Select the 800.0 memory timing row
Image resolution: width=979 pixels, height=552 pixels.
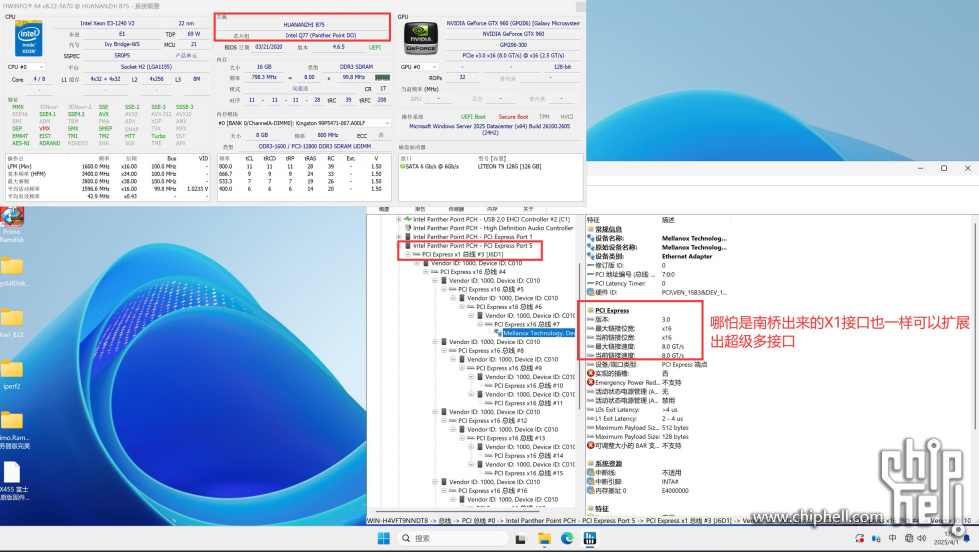click(303, 167)
